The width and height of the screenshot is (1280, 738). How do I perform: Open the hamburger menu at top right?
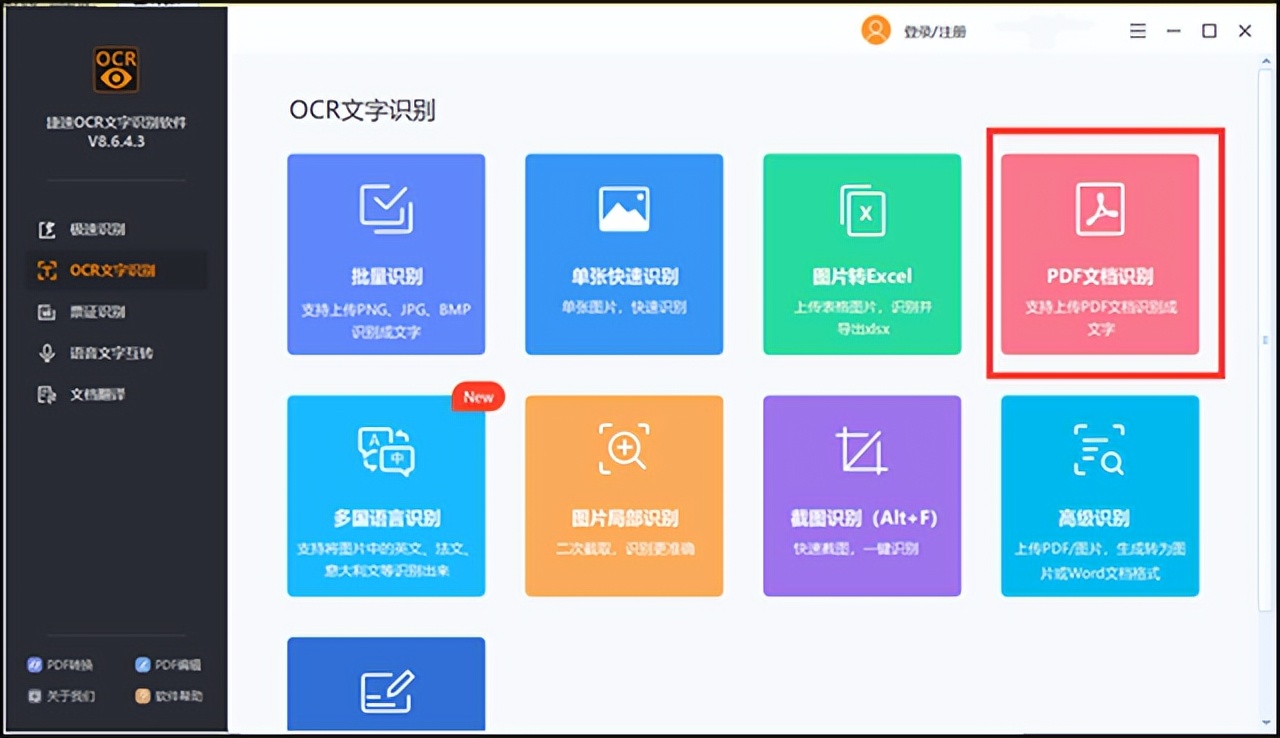pyautogui.click(x=1137, y=30)
